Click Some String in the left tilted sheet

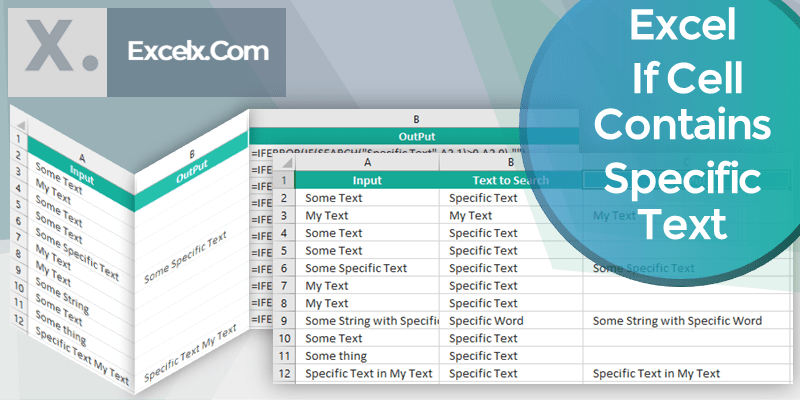[62, 297]
